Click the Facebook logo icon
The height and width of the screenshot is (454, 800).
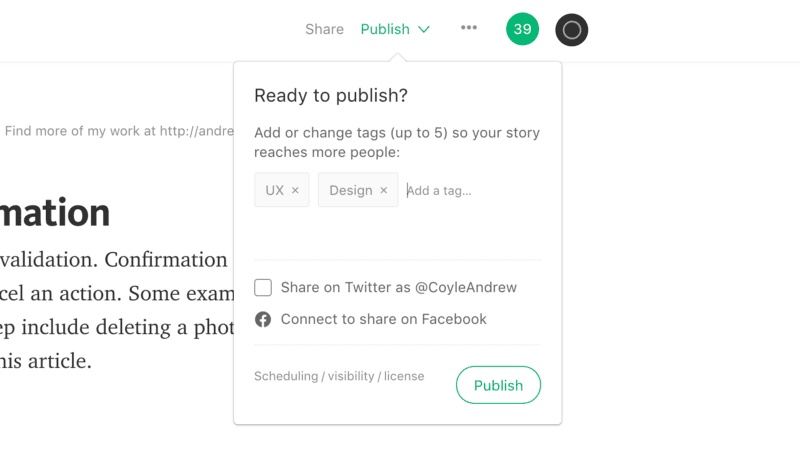pyautogui.click(x=263, y=319)
